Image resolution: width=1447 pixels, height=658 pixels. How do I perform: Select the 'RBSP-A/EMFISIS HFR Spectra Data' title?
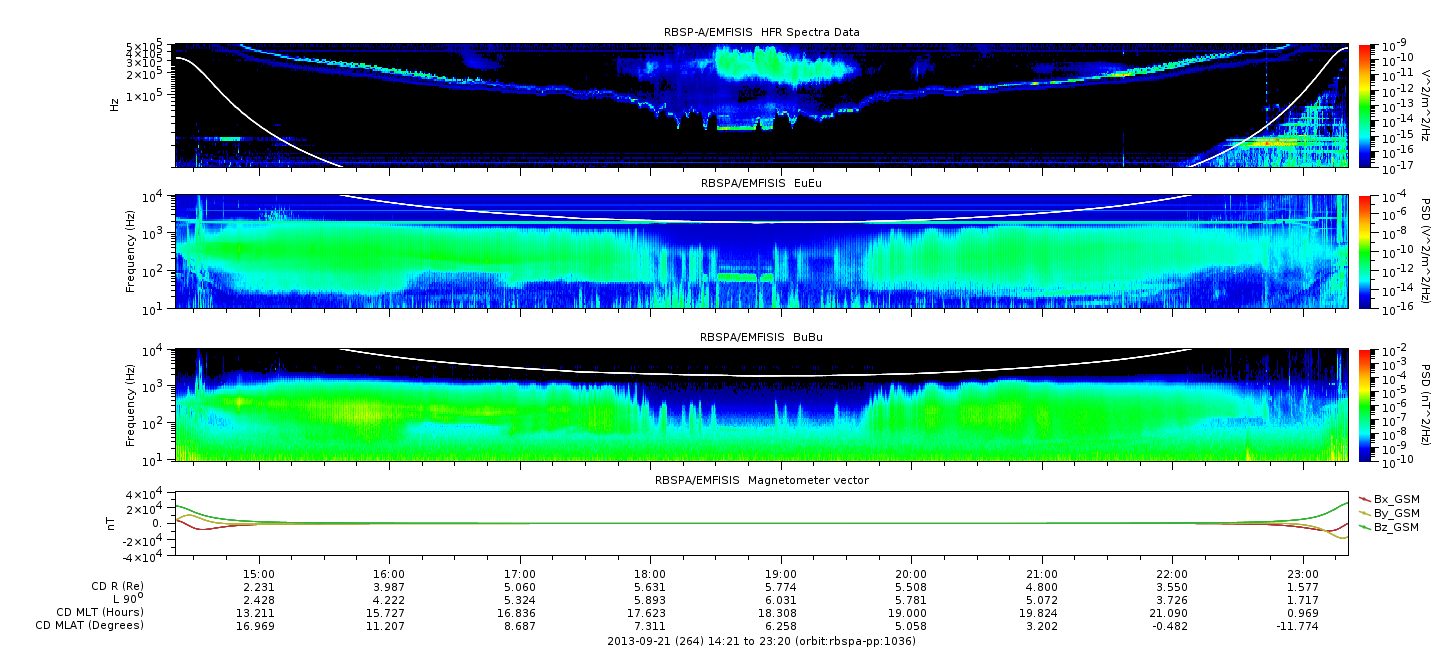tap(761, 32)
